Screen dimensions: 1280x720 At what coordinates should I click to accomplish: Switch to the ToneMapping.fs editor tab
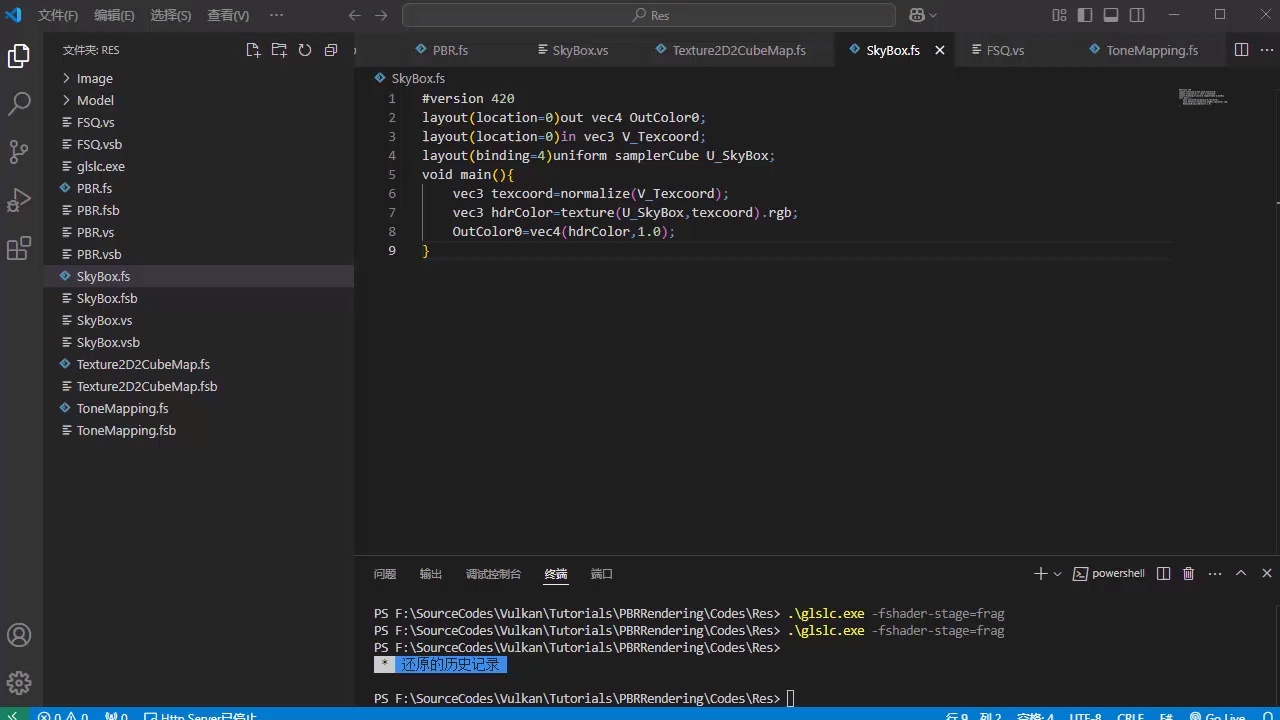click(1151, 50)
